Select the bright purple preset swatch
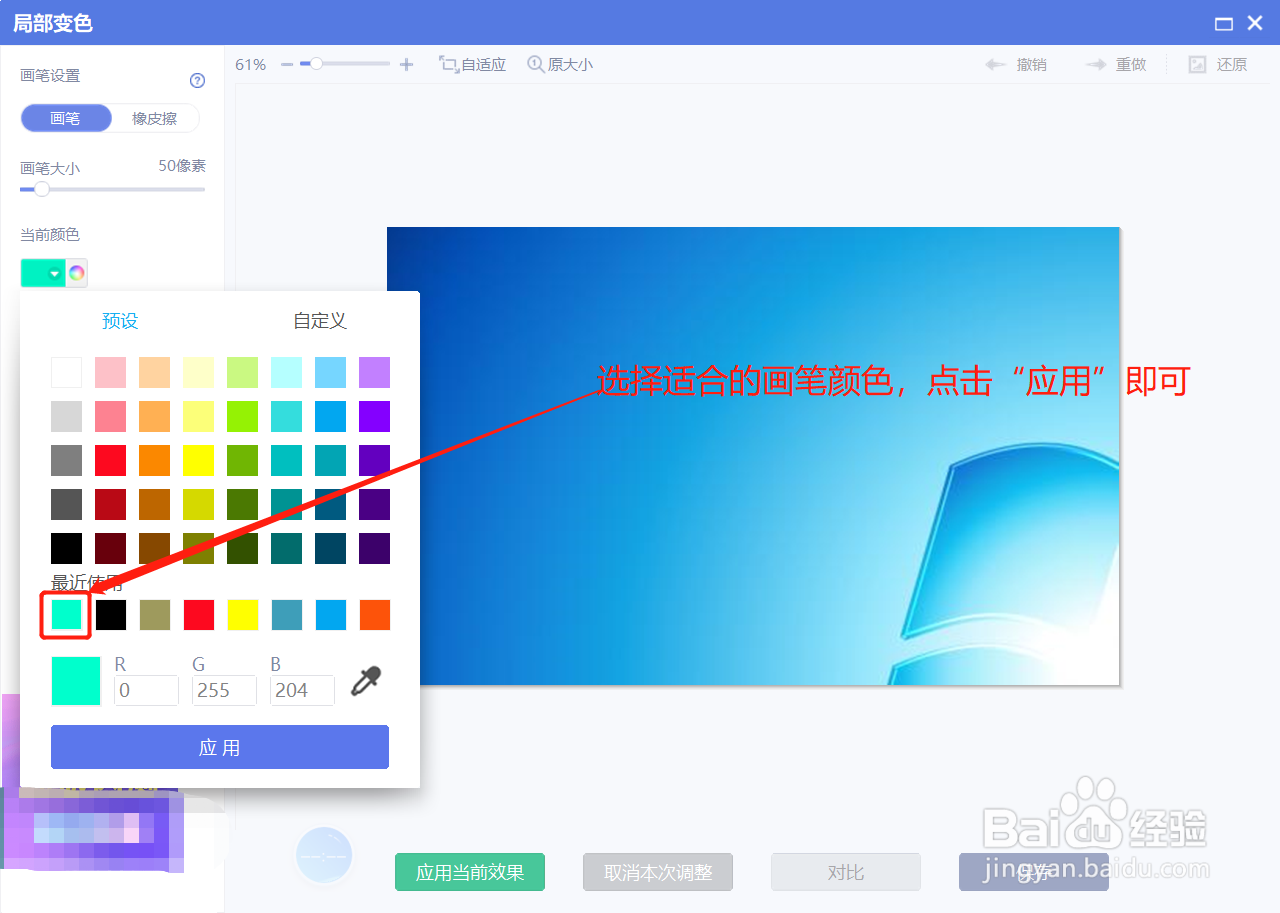1280x913 pixels. click(x=375, y=416)
